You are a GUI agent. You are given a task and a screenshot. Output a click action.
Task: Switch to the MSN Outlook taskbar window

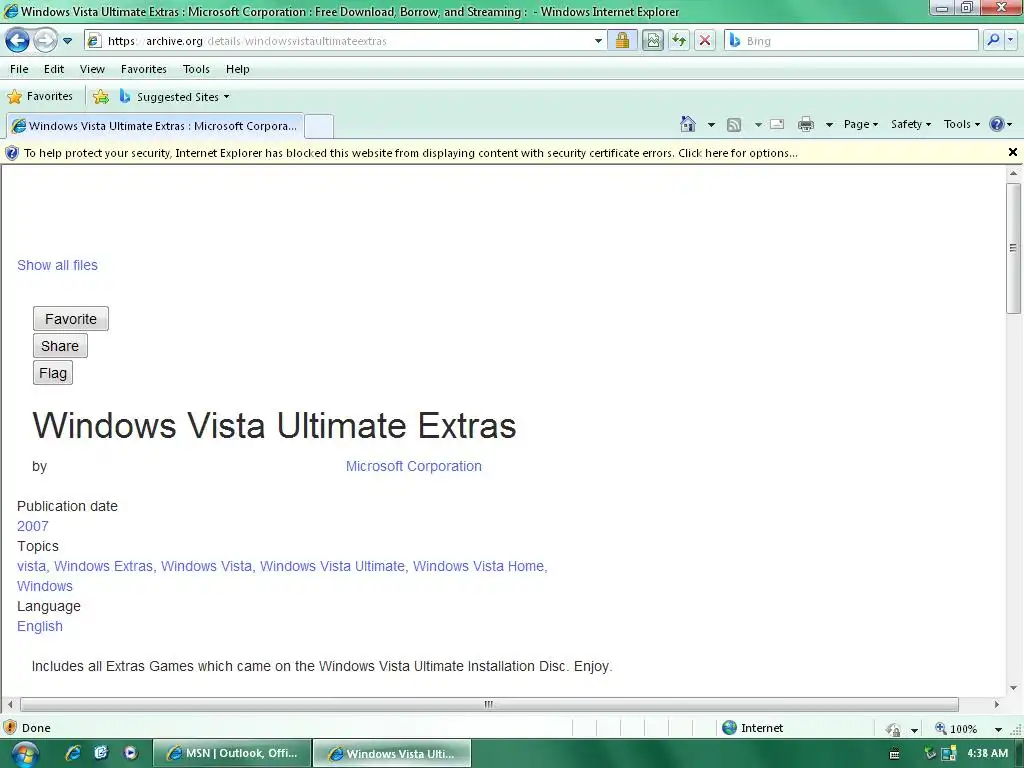tap(232, 753)
